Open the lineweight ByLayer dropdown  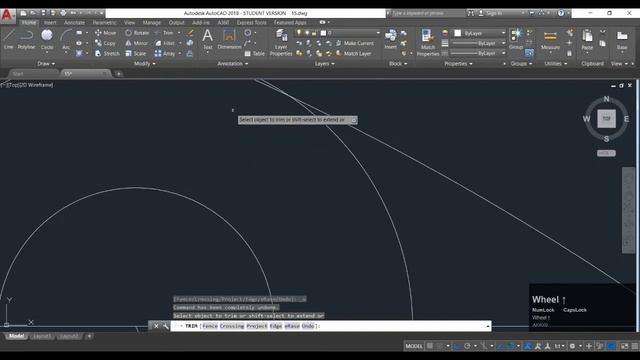pyautogui.click(x=479, y=43)
